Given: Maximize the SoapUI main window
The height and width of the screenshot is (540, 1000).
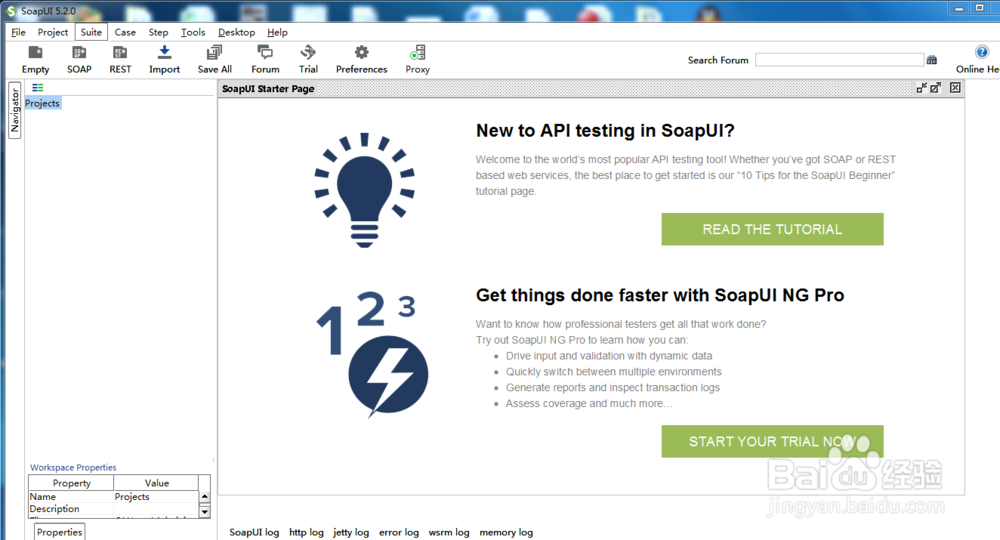Looking at the screenshot, I should click(x=980, y=8).
